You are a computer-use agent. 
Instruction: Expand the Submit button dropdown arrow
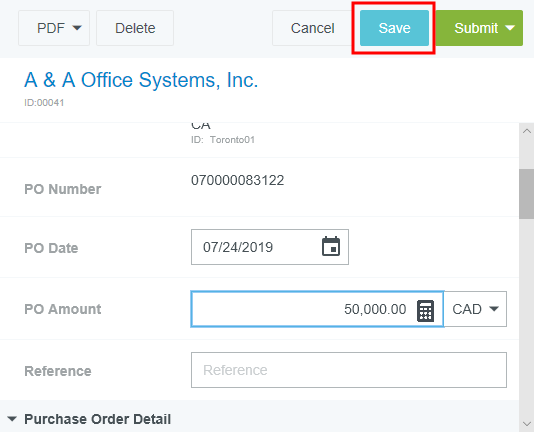tap(510, 28)
